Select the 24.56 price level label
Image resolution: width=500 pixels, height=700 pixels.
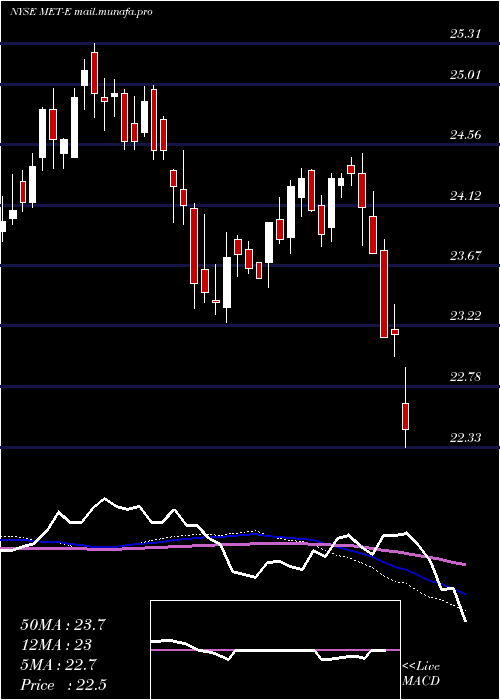[466, 134]
